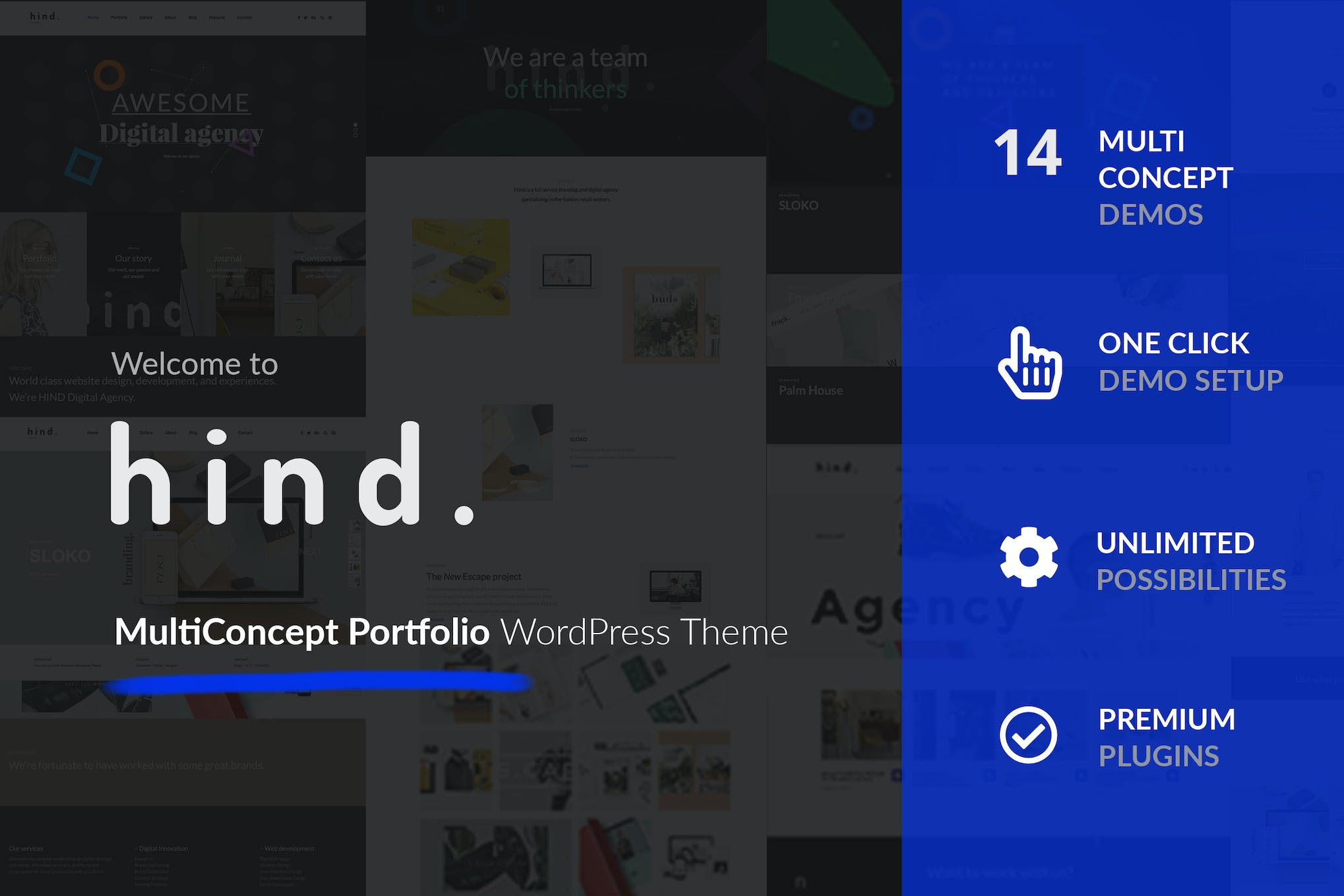1344x896 pixels.
Task: Open the Contact us tile
Action: (322, 258)
